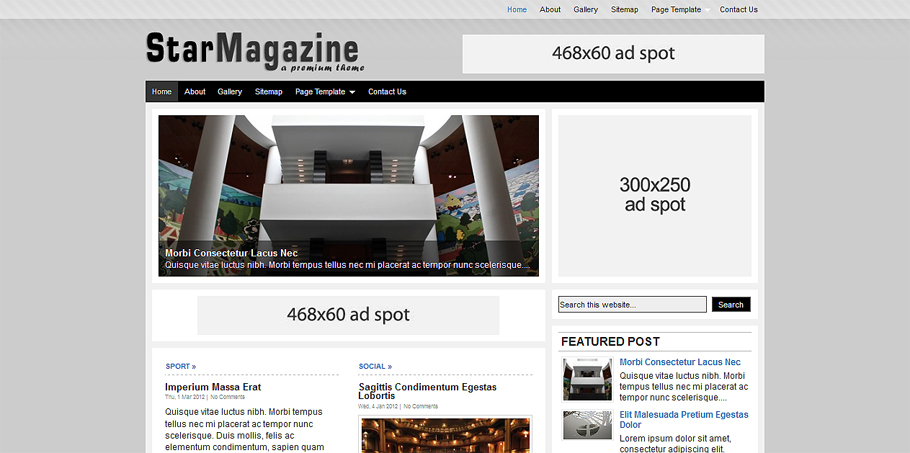Viewport: 910px width, 453px height.
Task: Open featured post Morbi Consectetur Lacus Nec title
Action: (x=680, y=362)
